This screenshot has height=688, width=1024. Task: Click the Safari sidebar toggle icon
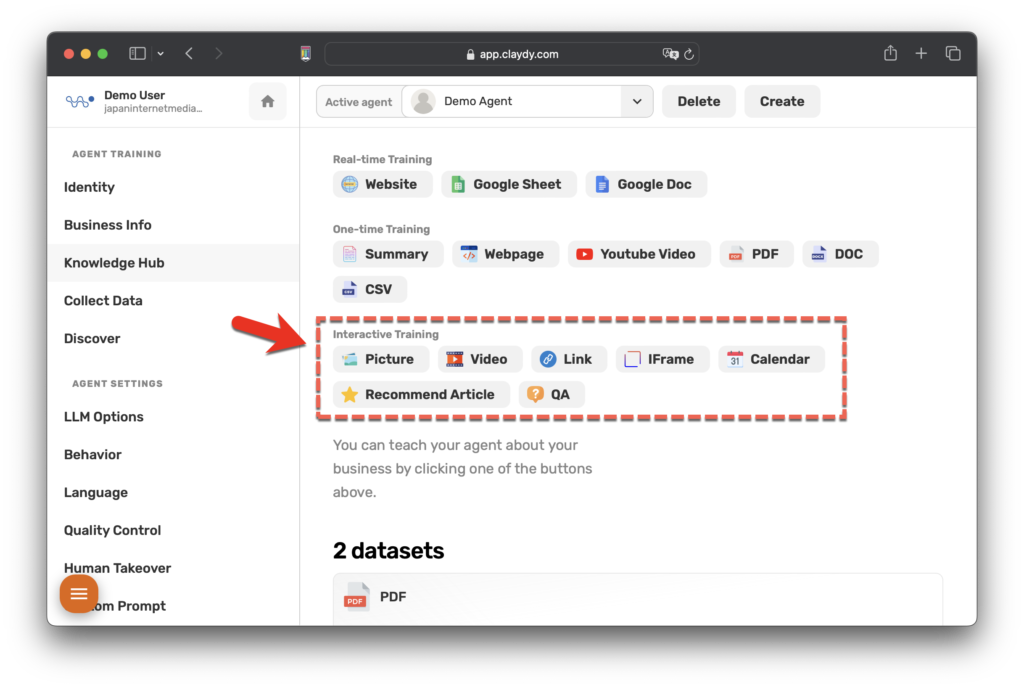[x=138, y=54]
